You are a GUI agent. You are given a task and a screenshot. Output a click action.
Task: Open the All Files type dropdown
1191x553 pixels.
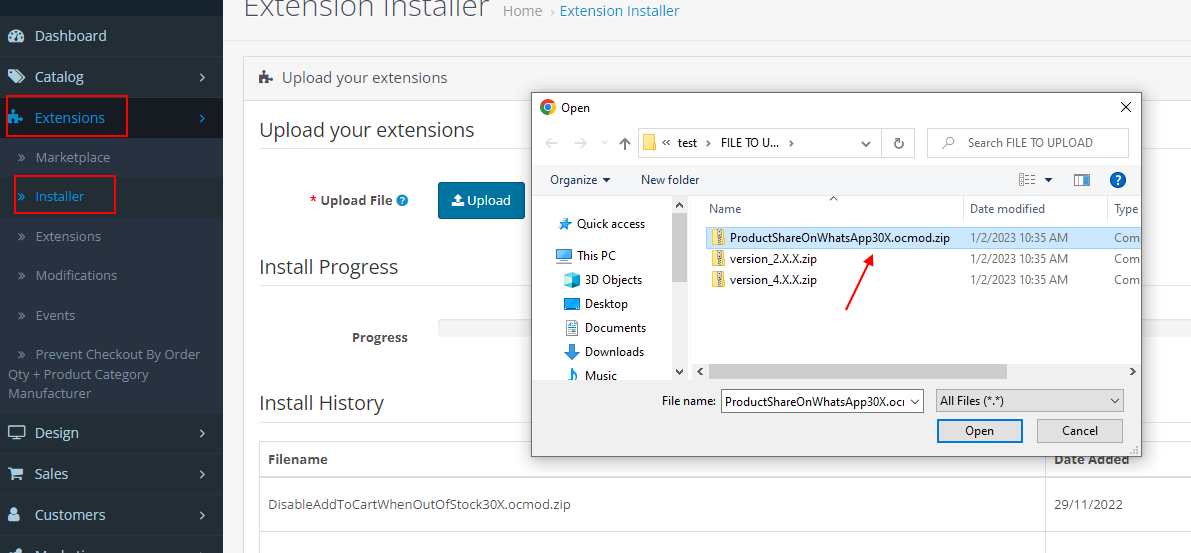point(1030,401)
